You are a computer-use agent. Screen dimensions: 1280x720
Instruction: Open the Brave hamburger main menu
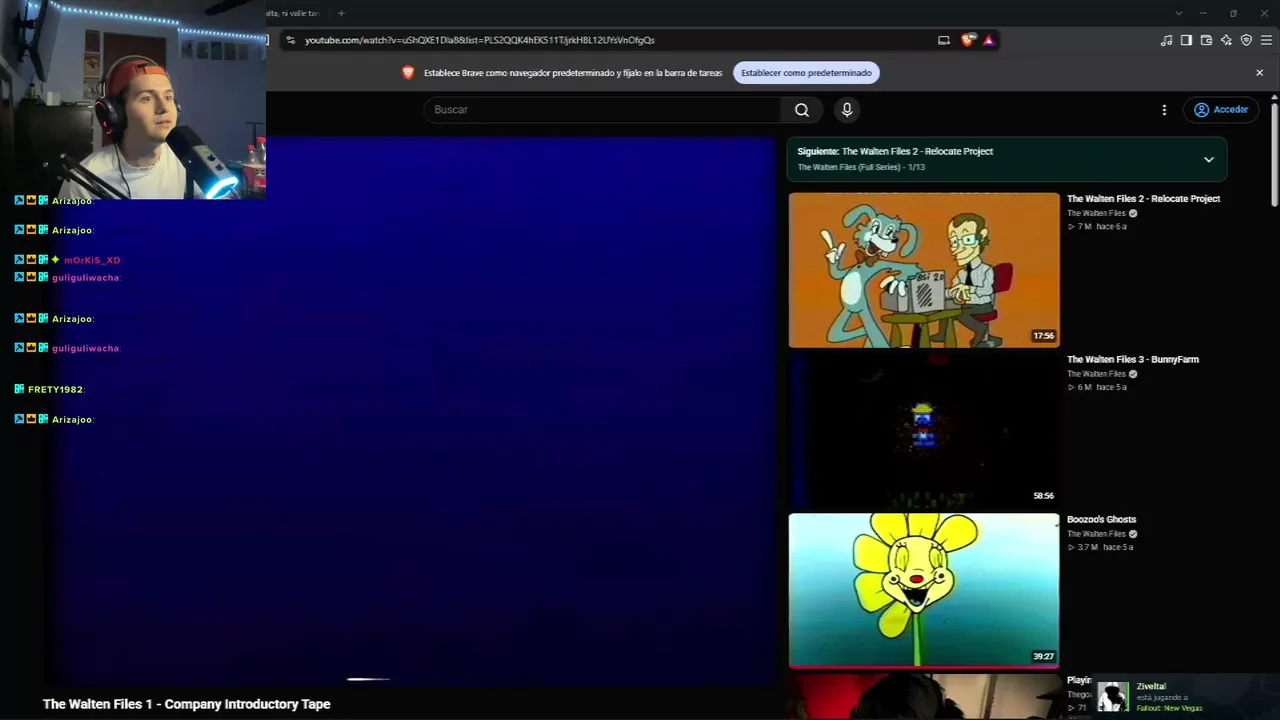click(1267, 40)
